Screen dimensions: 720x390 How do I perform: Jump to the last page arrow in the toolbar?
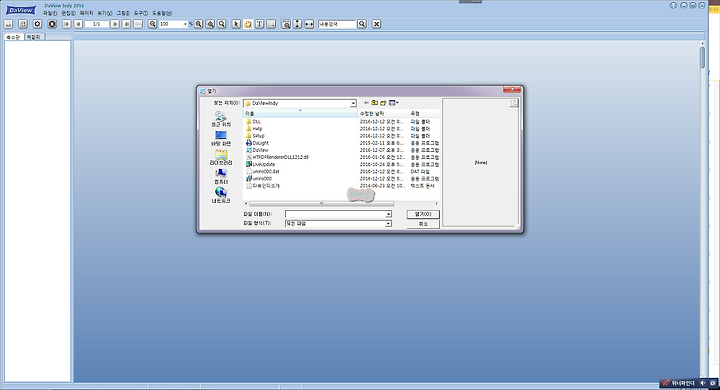[x=126, y=24]
